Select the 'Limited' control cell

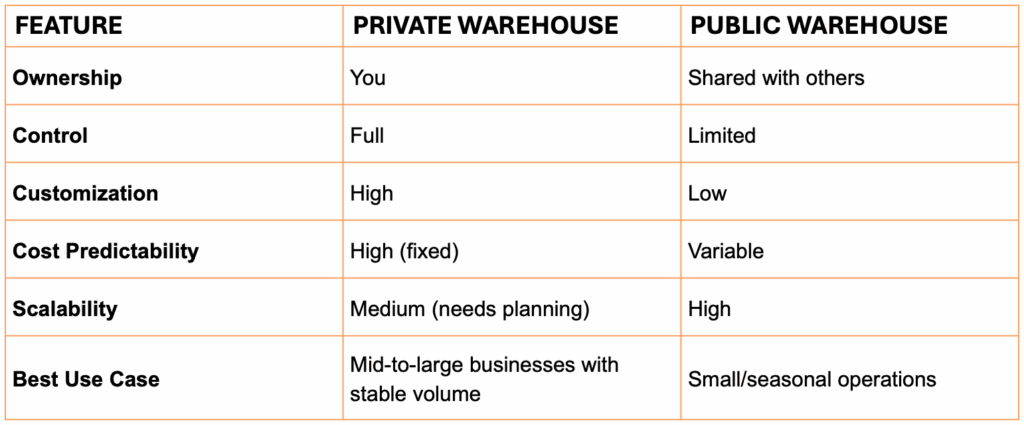[x=722, y=136]
